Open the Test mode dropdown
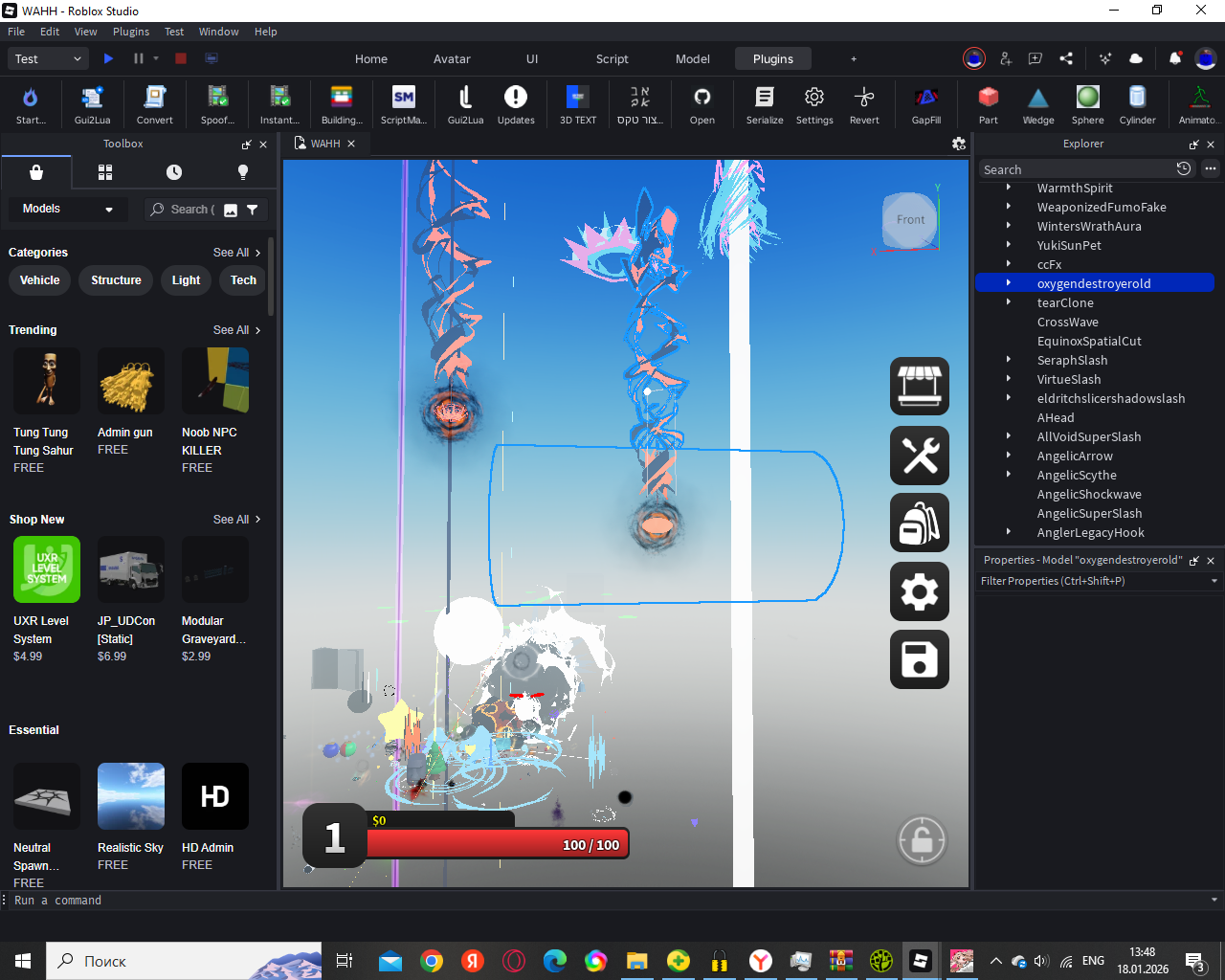Screen dimensions: 1225x980 tap(50, 58)
